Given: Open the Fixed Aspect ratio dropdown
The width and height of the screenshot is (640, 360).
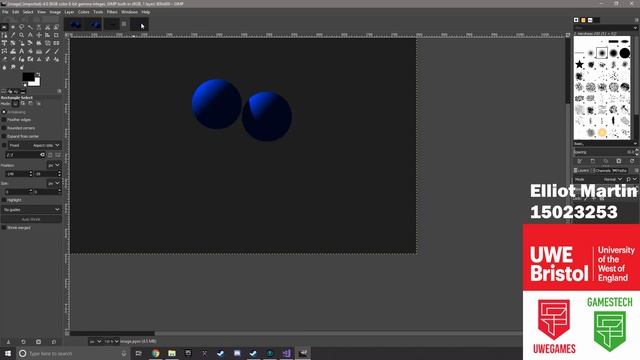Looking at the screenshot, I should pos(35,145).
